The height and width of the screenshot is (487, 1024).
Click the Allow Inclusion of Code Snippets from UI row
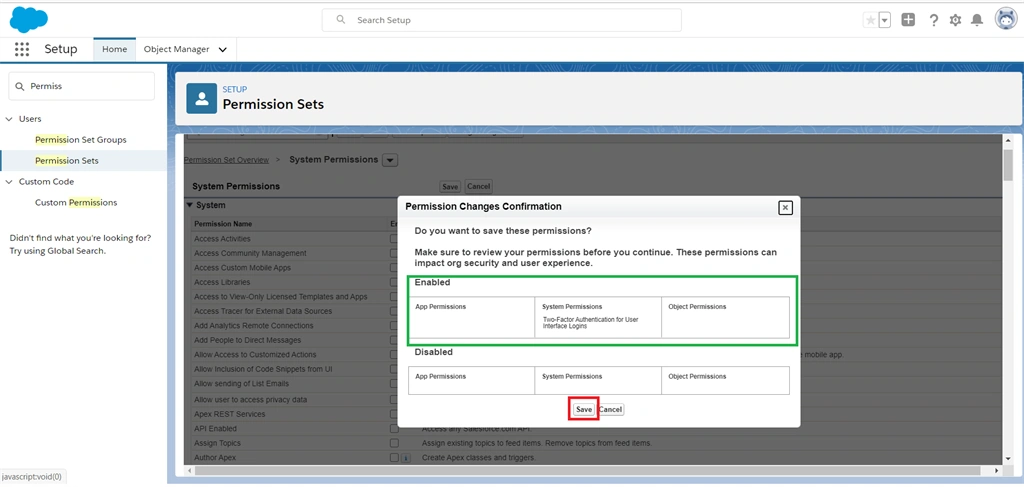[263, 369]
